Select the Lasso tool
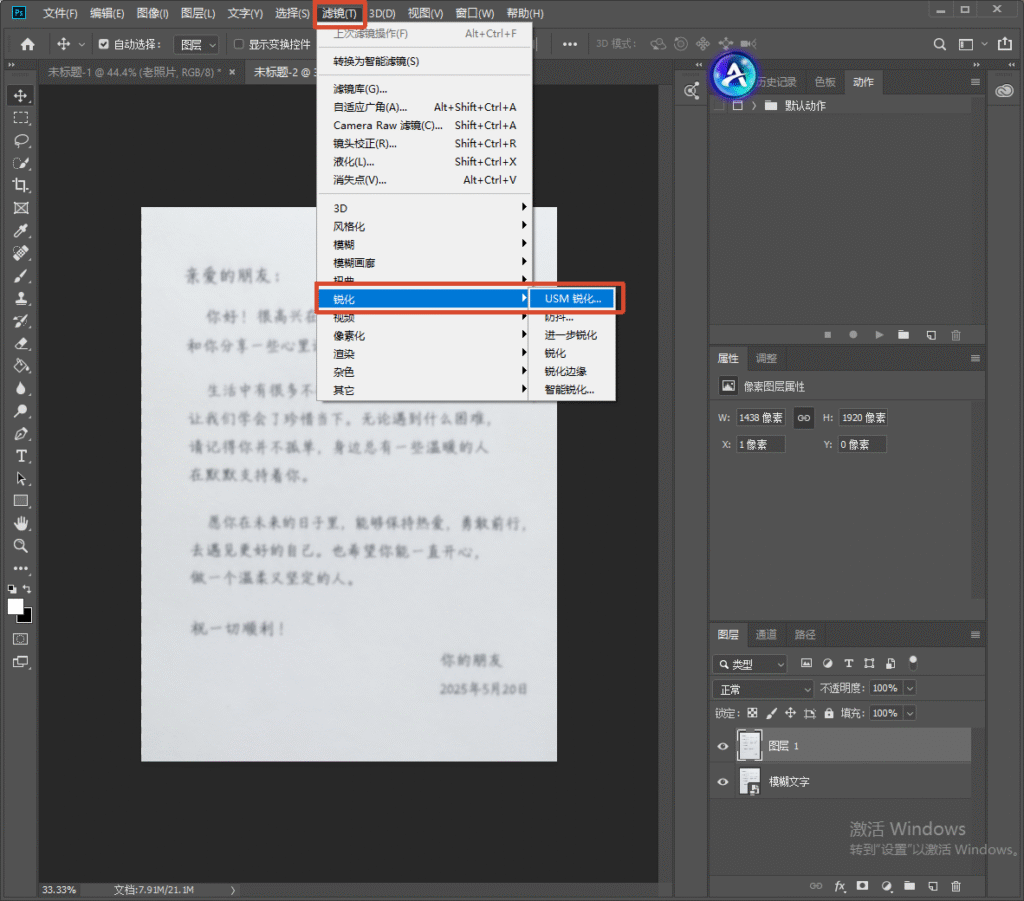 point(21,140)
